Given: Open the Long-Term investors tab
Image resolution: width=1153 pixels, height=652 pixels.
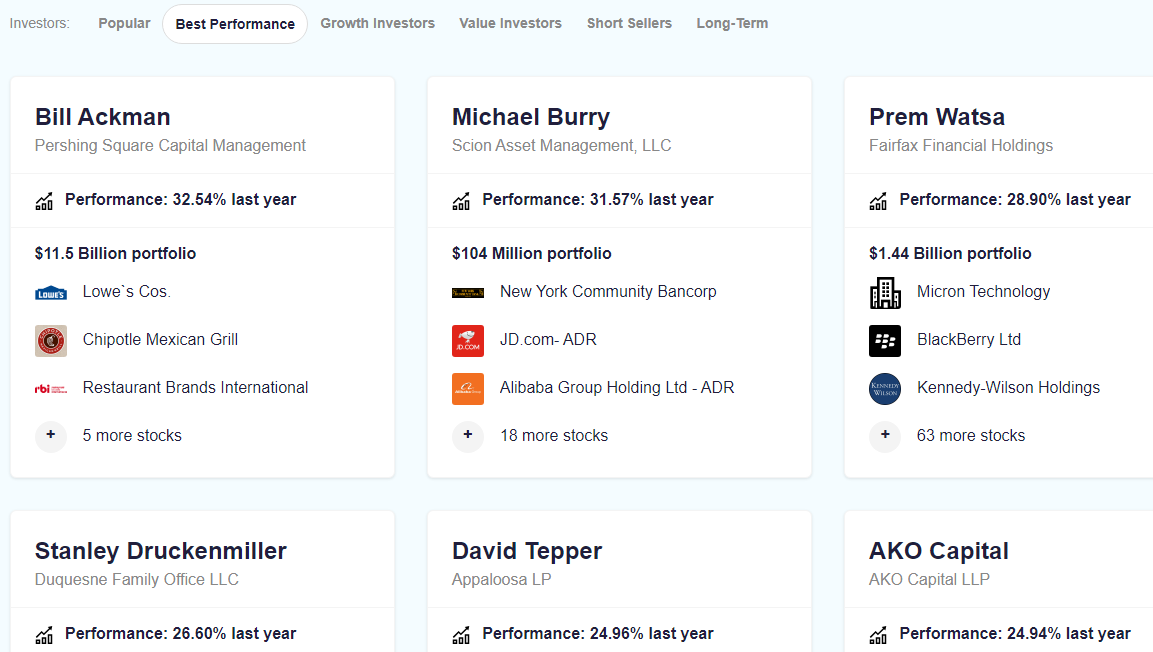Looking at the screenshot, I should pyautogui.click(x=732, y=24).
